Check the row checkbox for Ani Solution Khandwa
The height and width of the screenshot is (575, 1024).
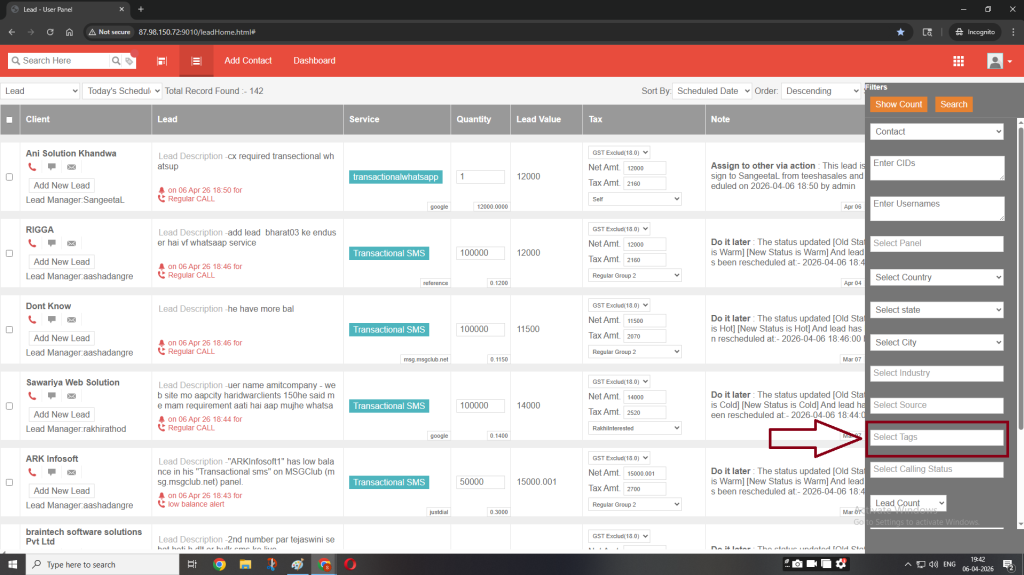10,177
